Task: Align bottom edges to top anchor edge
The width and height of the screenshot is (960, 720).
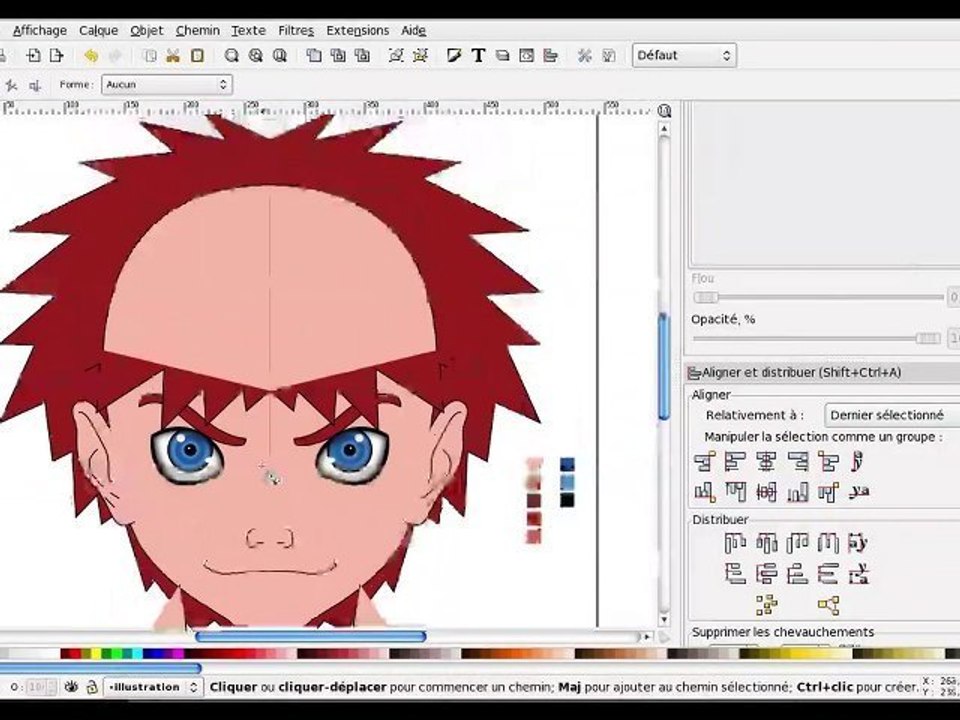Action: click(x=705, y=492)
